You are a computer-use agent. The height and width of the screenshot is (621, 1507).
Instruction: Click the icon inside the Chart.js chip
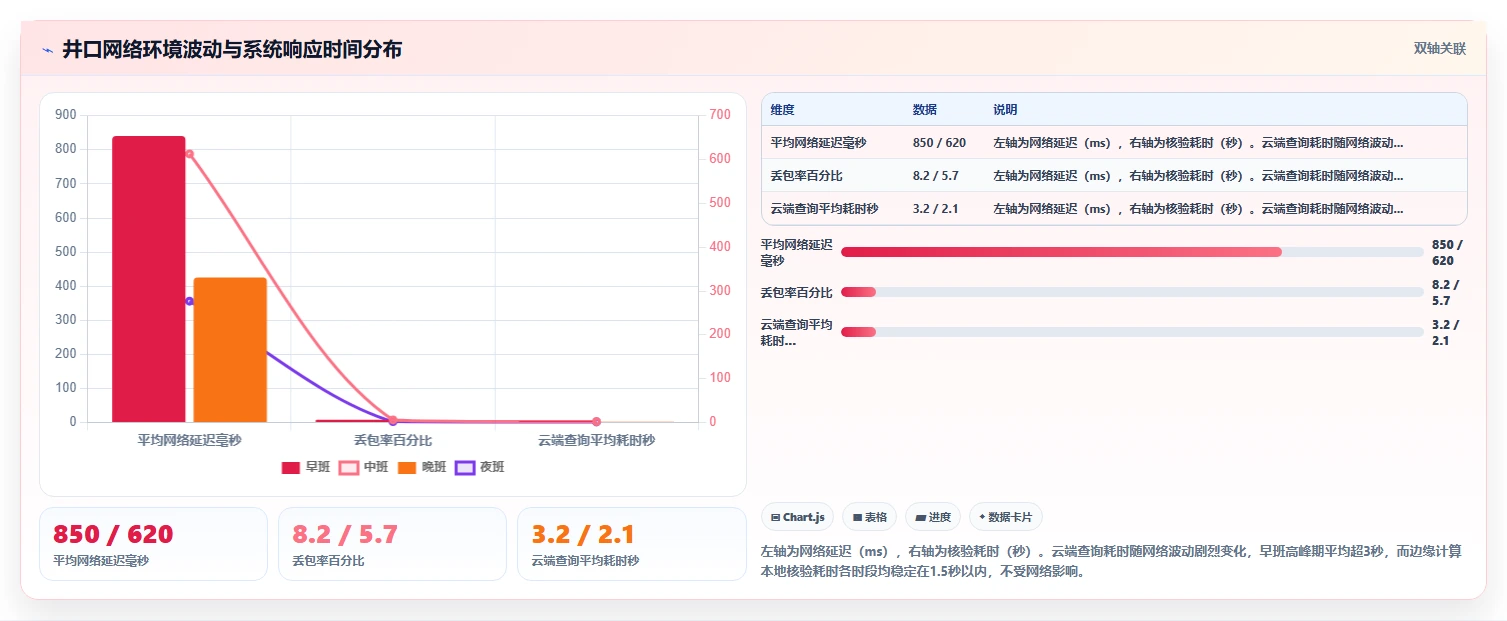775,517
